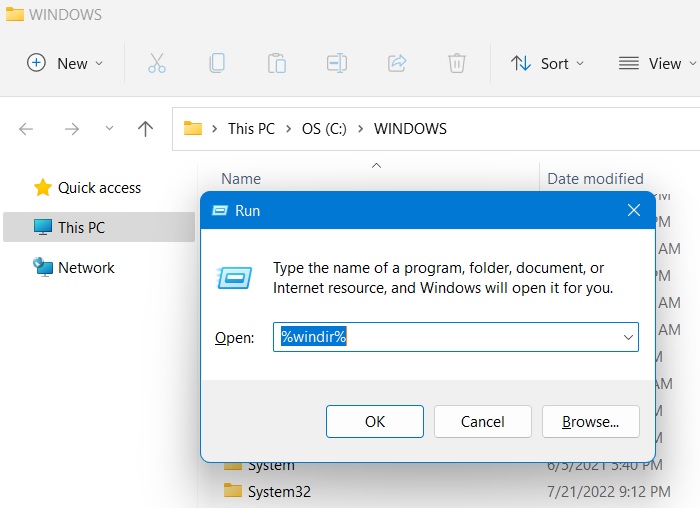Click the Run icon in title bar
This screenshot has height=508, width=700.
click(220, 210)
